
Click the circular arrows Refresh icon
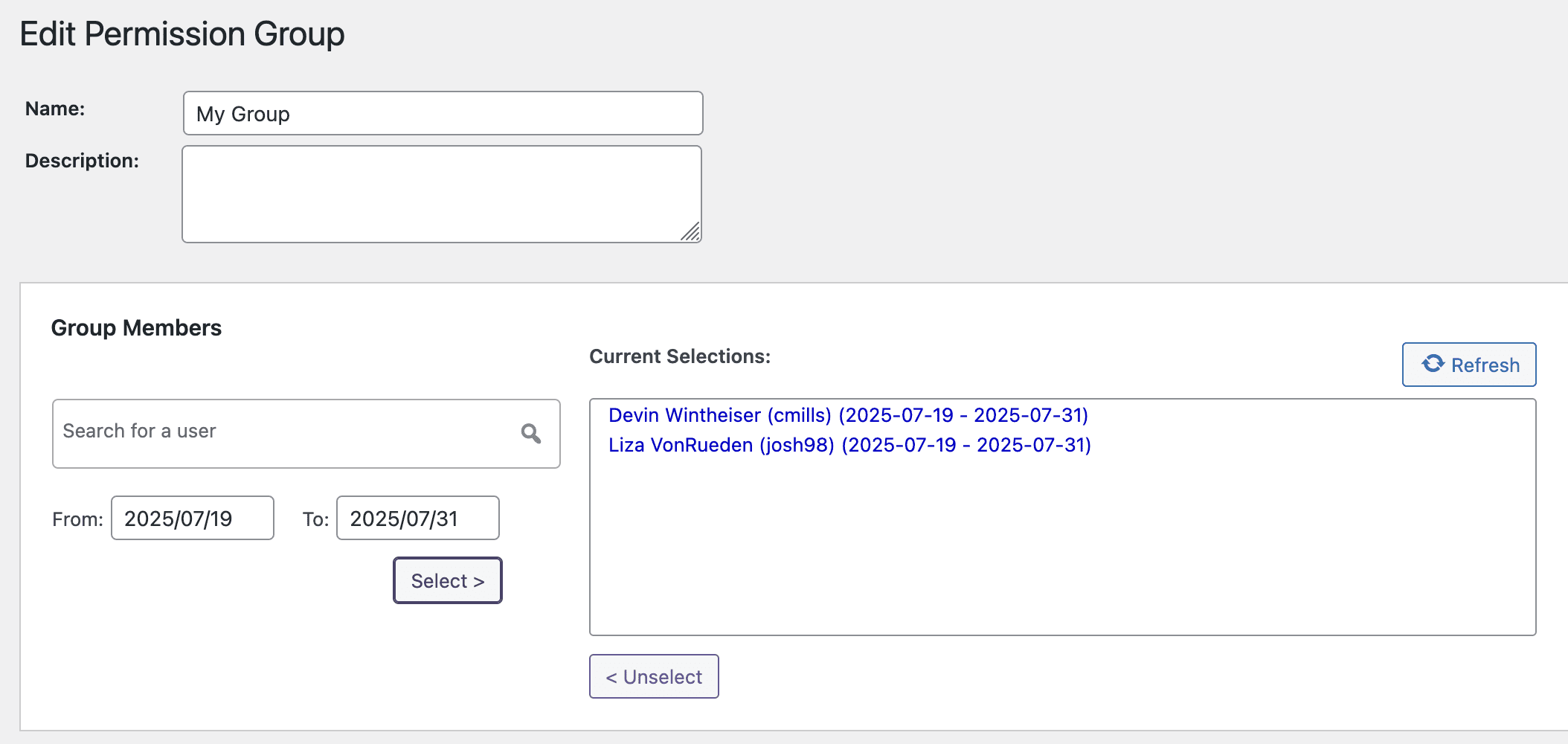pos(1433,364)
